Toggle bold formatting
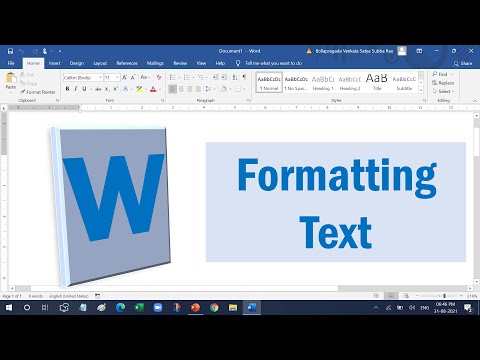Image resolution: width=480 pixels, height=360 pixels. click(x=67, y=89)
